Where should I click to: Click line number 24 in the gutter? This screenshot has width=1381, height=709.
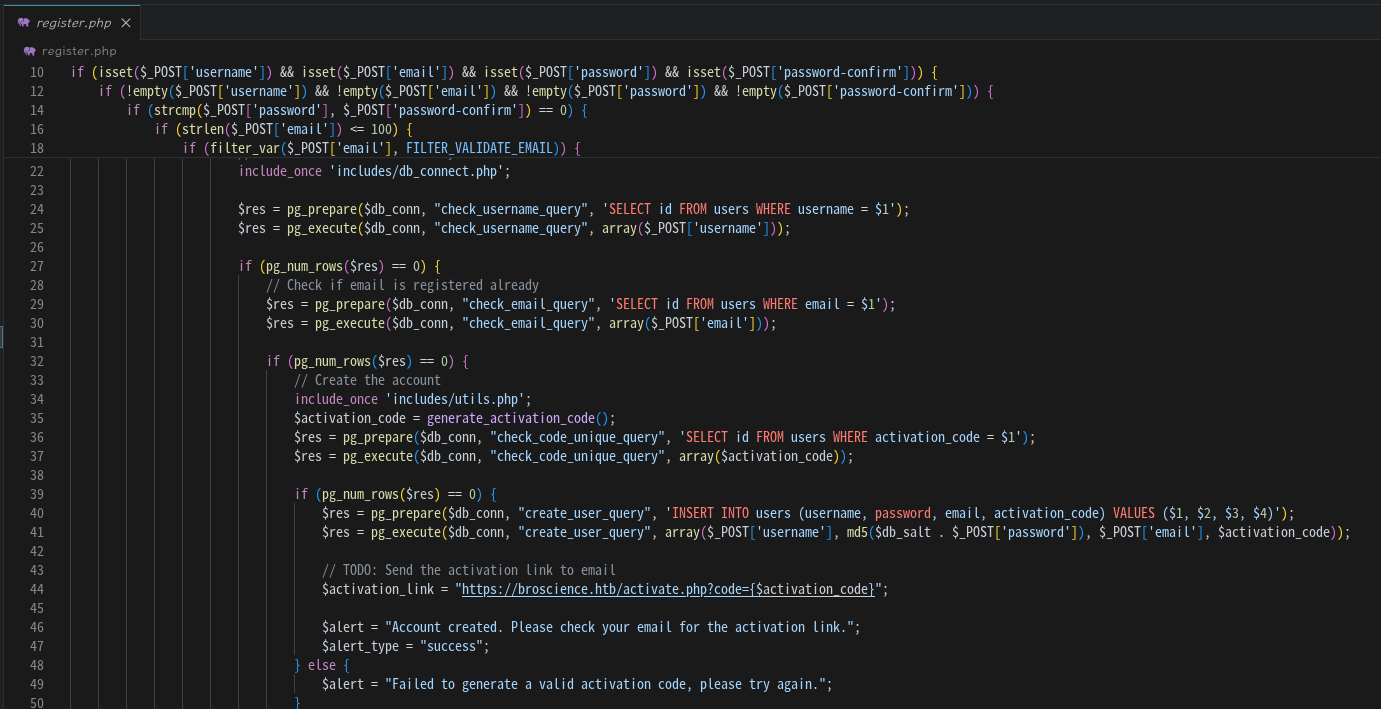36,209
